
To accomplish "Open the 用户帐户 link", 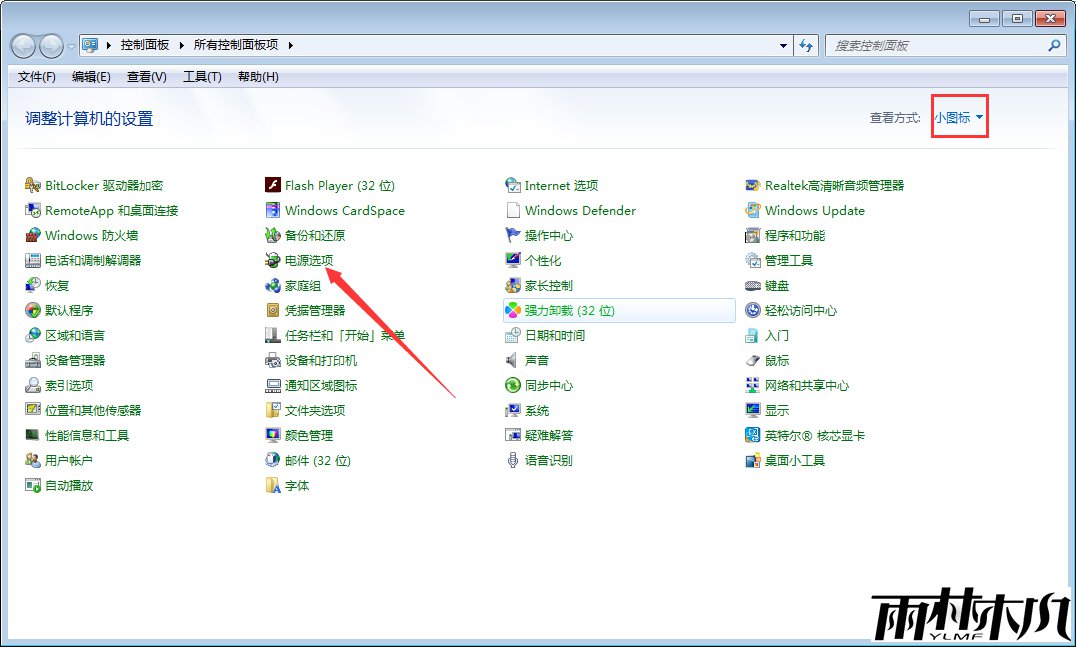I will pos(68,461).
